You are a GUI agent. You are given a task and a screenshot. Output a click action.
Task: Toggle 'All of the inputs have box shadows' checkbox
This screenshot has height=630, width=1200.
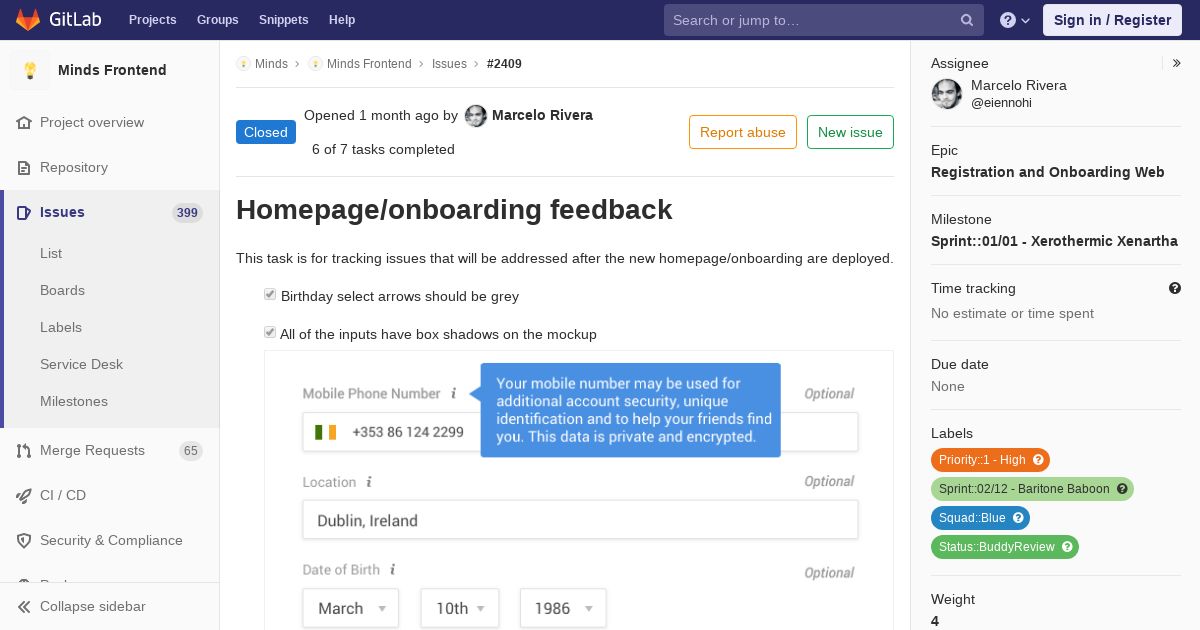pos(270,333)
